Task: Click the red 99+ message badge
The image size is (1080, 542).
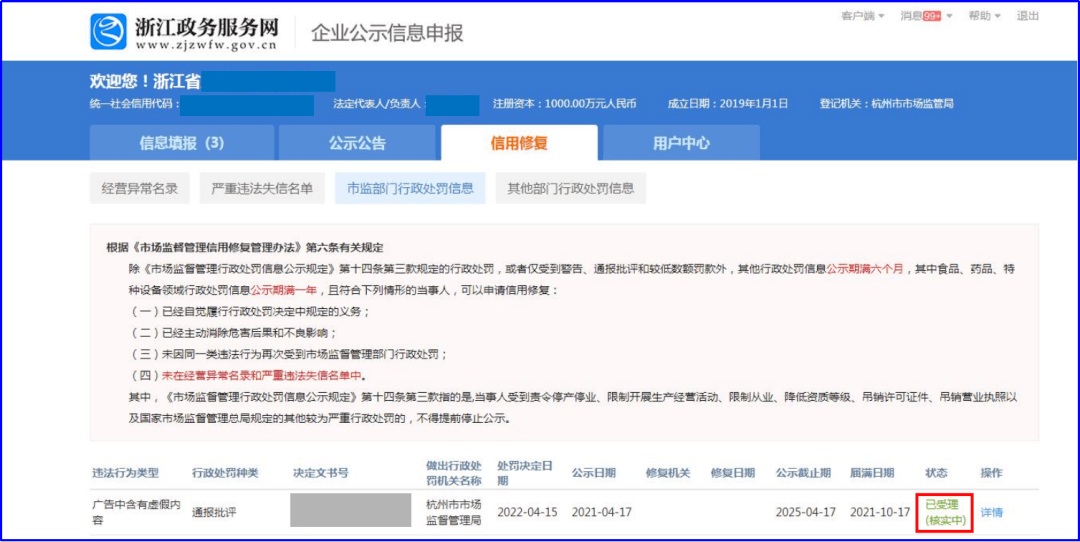Action: (x=932, y=16)
